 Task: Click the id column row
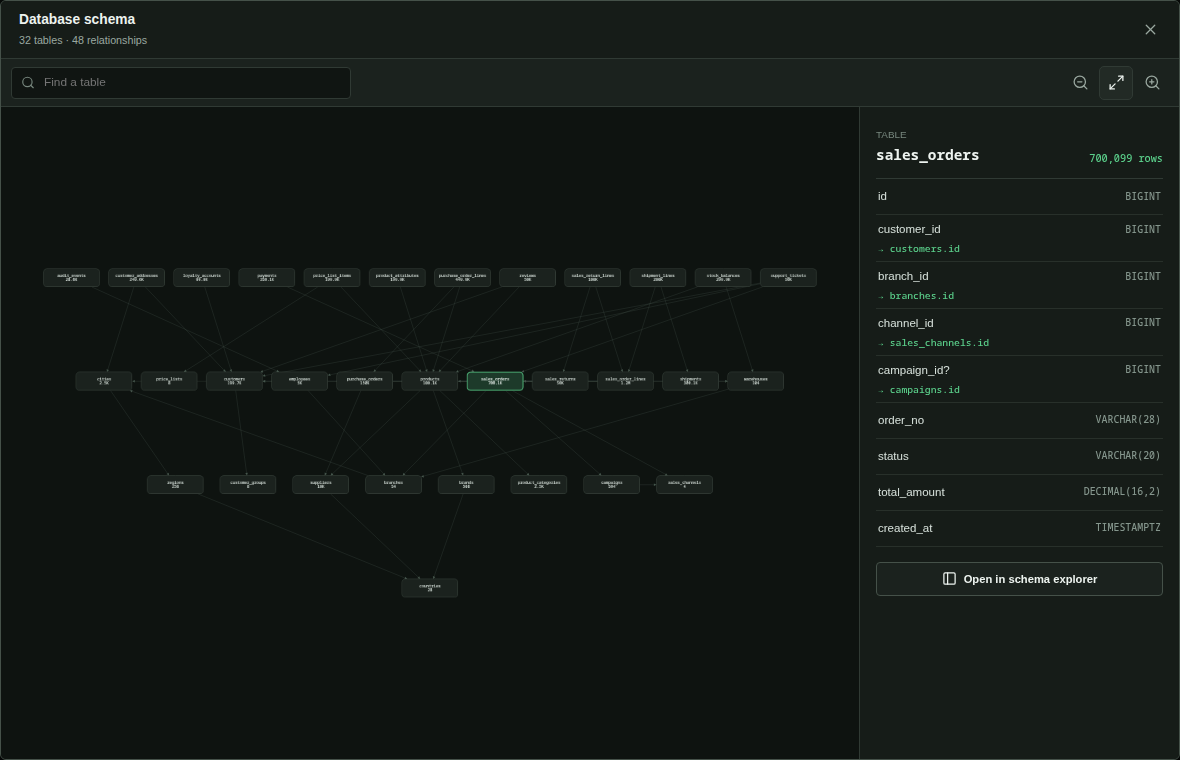1019,196
